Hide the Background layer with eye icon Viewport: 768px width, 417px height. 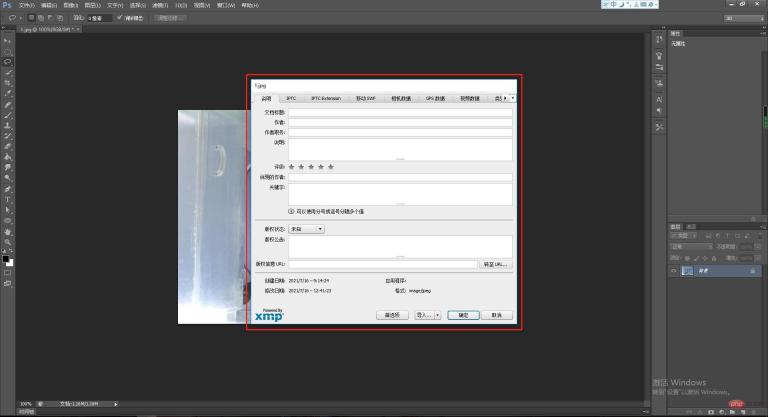[673, 271]
